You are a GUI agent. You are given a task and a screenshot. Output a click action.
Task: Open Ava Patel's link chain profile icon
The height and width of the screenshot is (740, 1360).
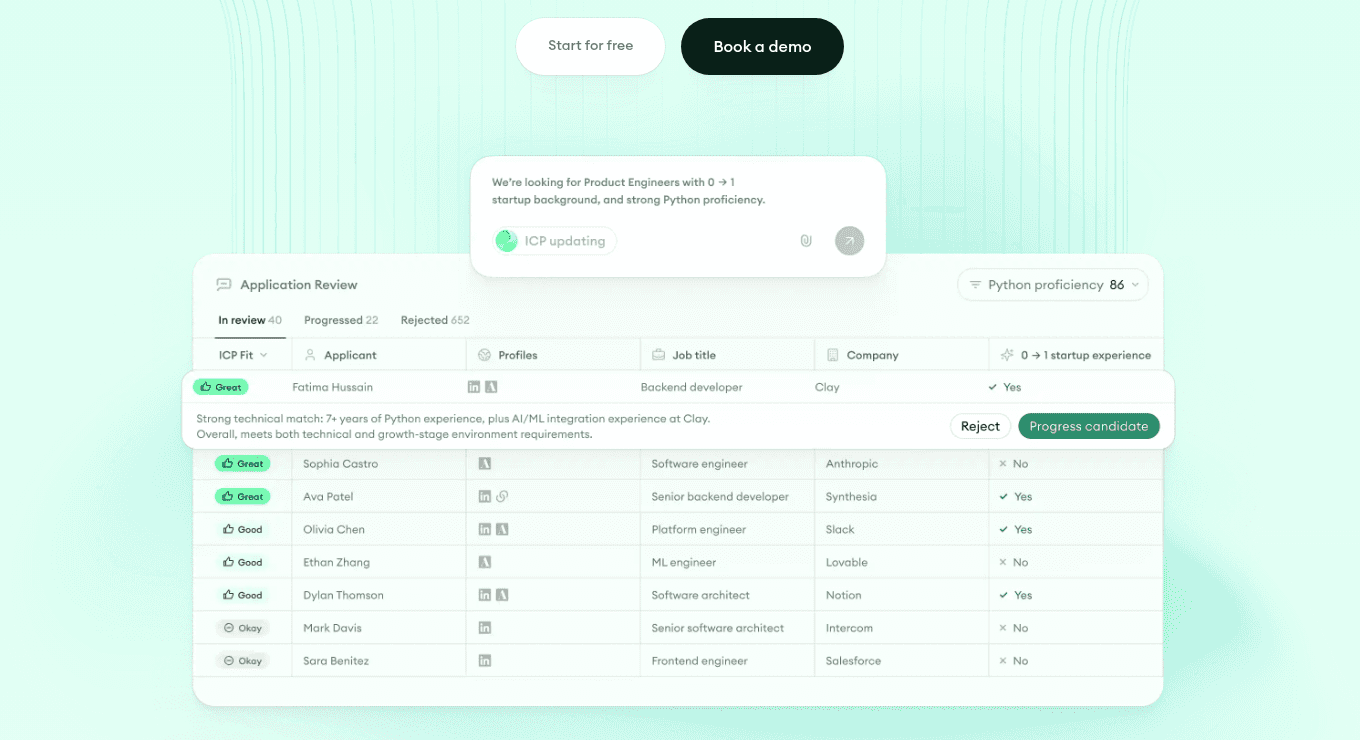pyautogui.click(x=503, y=497)
